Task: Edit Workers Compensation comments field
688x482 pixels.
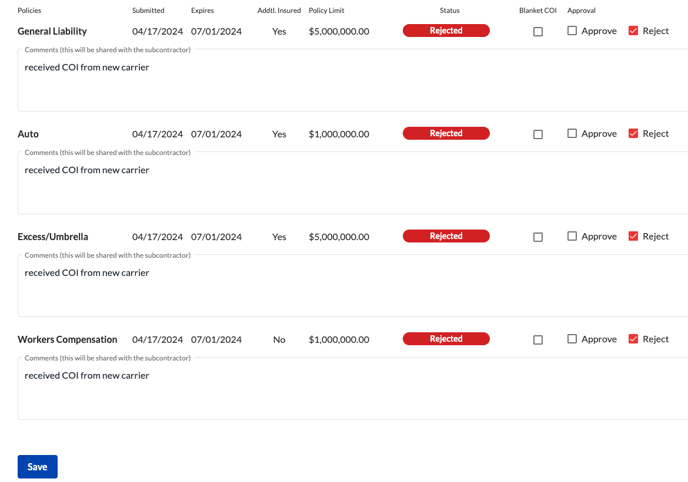Action: pyautogui.click(x=353, y=388)
